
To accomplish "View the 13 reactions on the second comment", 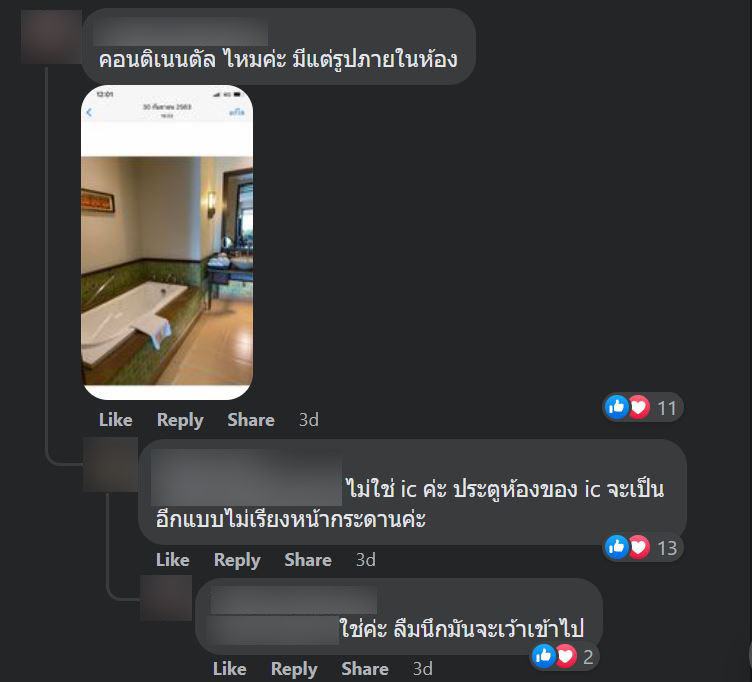I will click(x=643, y=547).
